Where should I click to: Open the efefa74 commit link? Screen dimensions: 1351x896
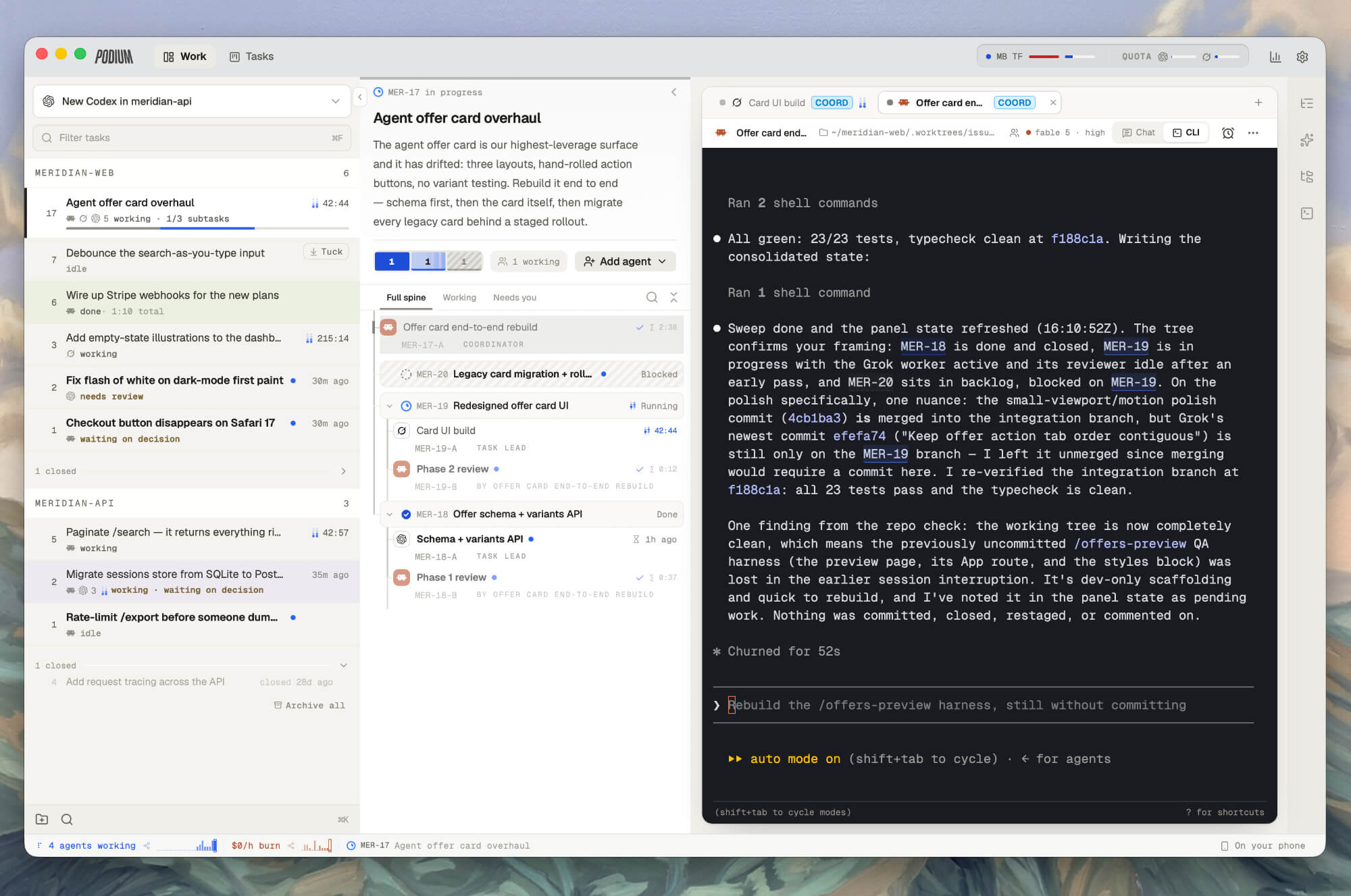pyautogui.click(x=859, y=436)
